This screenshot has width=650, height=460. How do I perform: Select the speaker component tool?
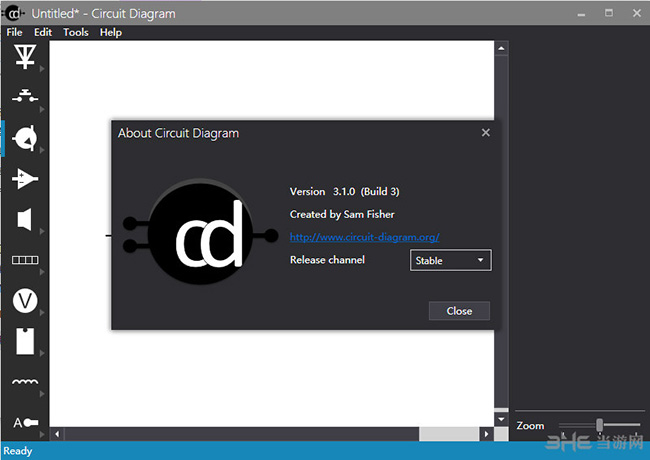pyautogui.click(x=25, y=219)
